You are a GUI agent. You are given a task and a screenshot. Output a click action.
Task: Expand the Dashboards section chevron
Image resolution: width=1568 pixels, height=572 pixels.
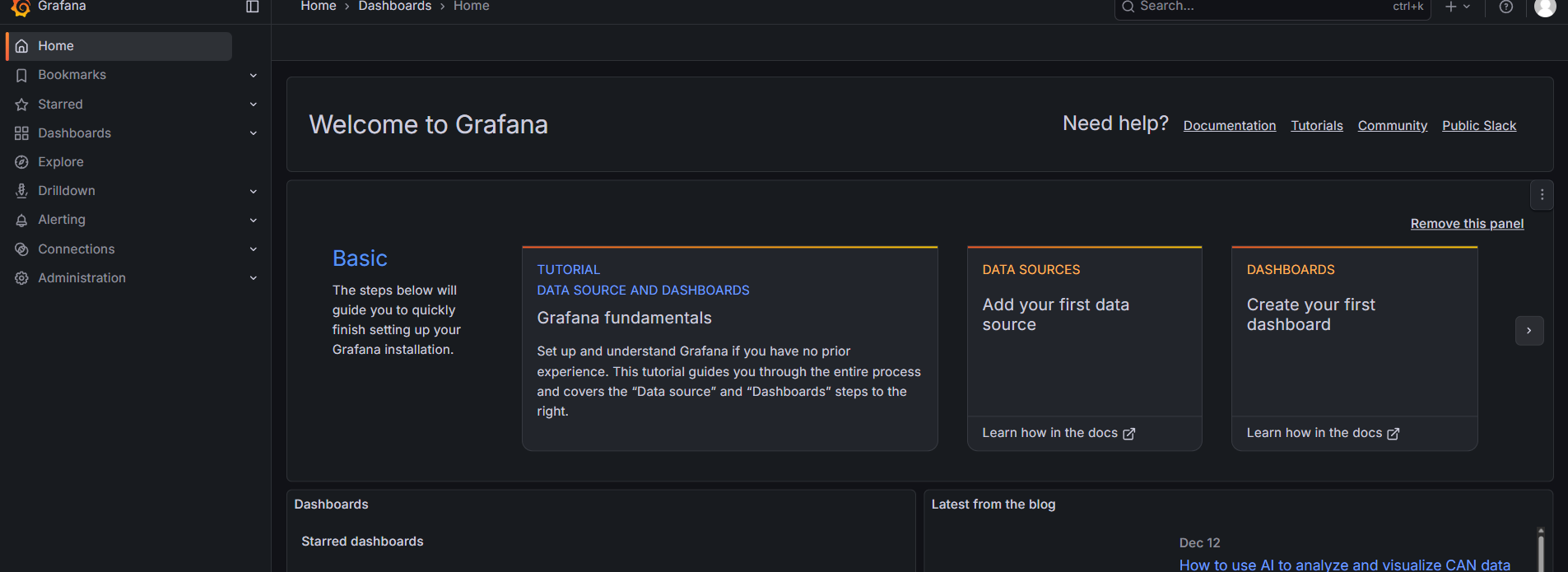coord(254,133)
